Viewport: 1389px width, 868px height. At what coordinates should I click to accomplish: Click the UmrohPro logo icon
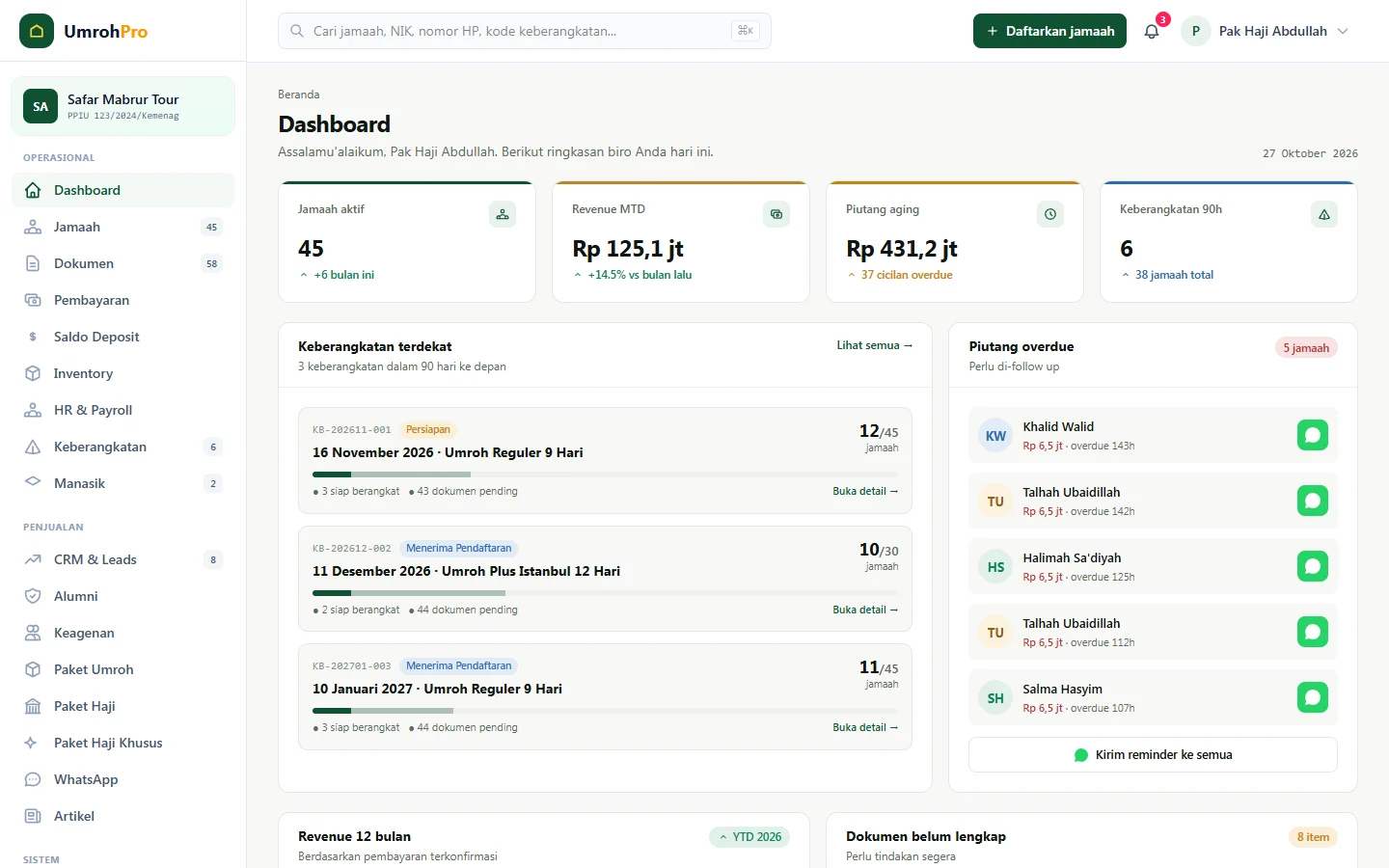[37, 31]
